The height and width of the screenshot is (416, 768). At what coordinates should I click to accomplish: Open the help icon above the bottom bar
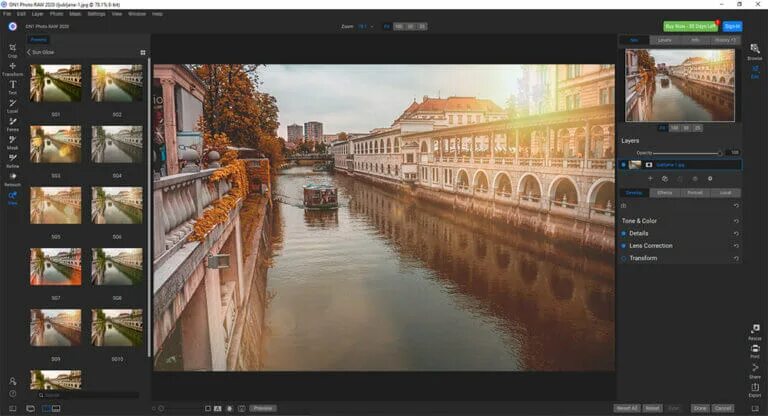coord(13,393)
